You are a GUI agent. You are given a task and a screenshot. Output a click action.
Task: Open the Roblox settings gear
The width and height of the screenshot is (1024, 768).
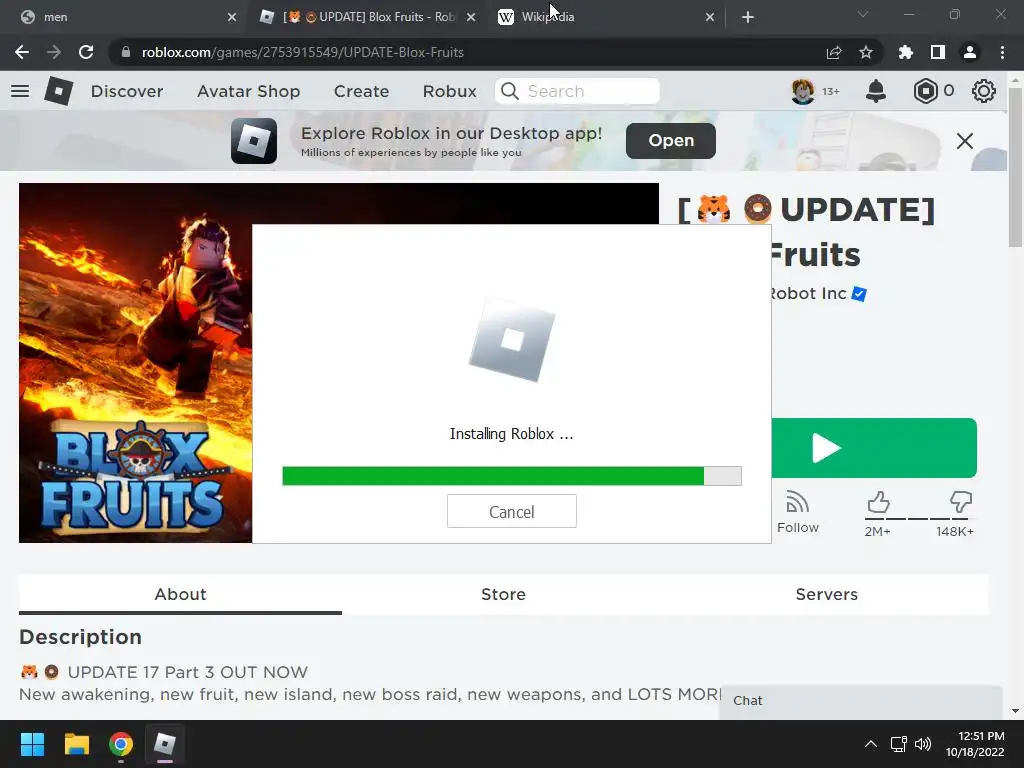point(984,91)
